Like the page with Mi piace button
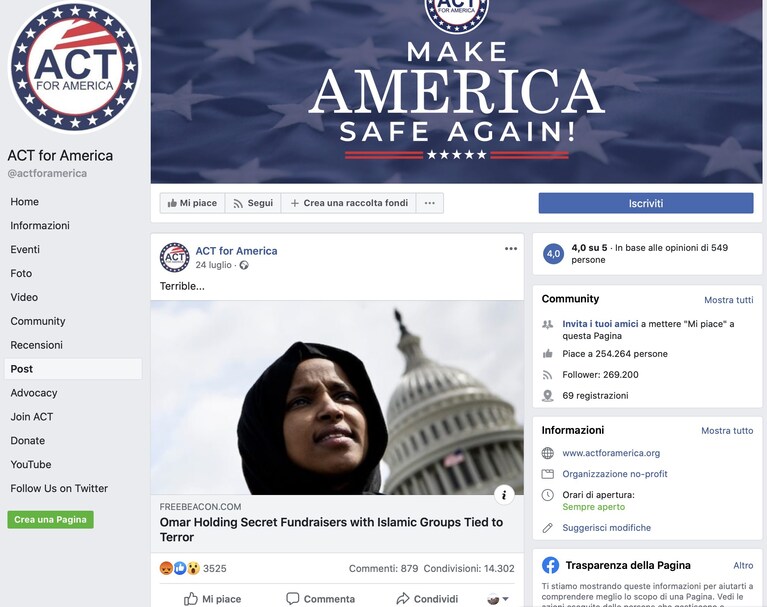The height and width of the screenshot is (607, 767). tap(192, 203)
